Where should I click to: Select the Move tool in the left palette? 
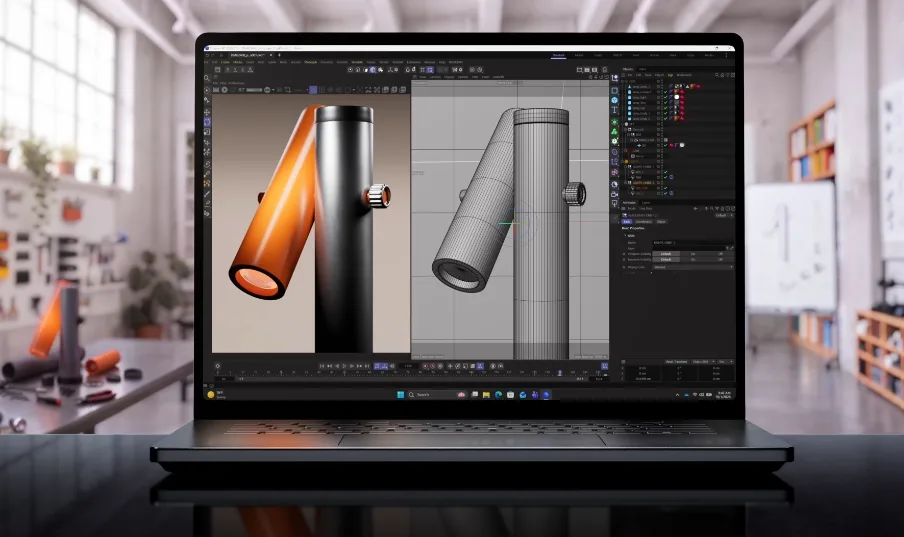point(207,112)
